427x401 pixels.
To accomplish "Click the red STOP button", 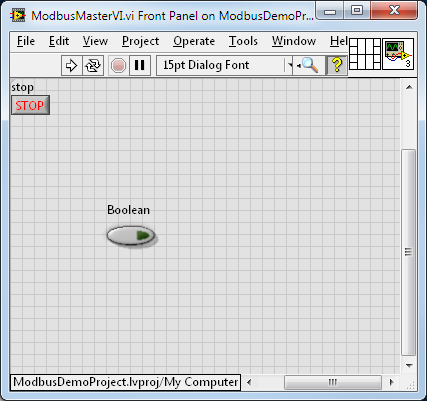I will (30, 105).
